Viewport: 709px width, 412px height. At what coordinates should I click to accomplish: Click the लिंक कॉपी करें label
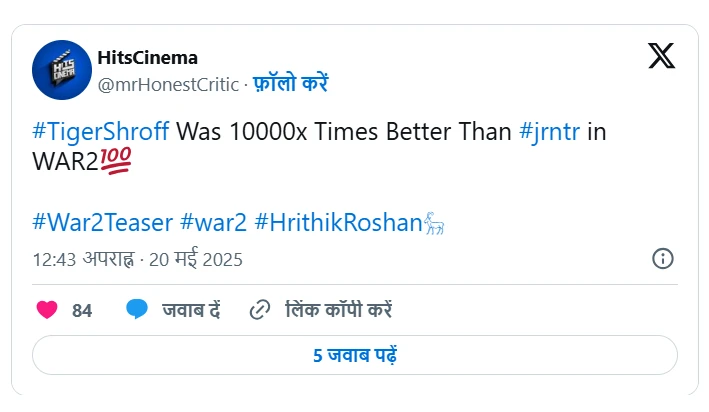point(339,310)
